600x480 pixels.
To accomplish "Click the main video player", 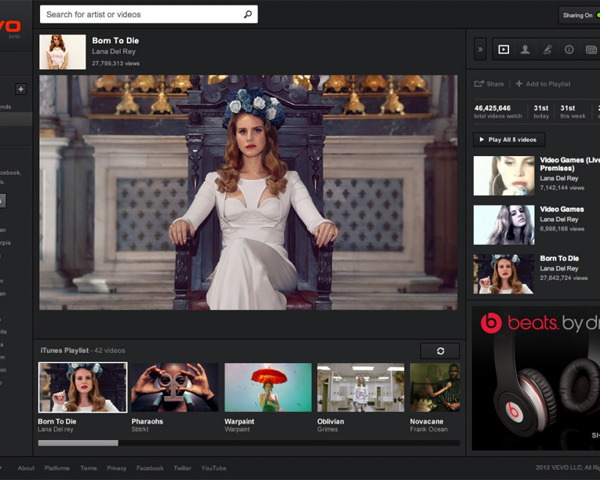I will point(248,192).
